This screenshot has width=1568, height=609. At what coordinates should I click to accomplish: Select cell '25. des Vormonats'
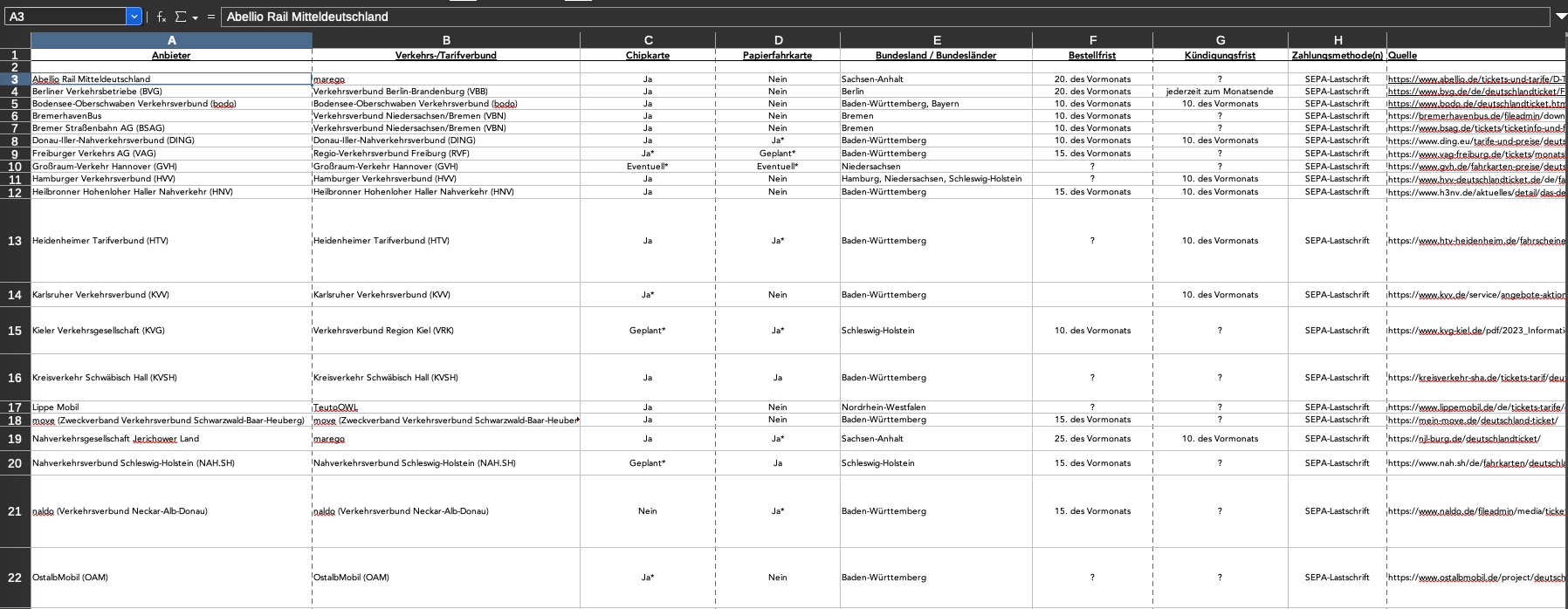click(x=1092, y=439)
